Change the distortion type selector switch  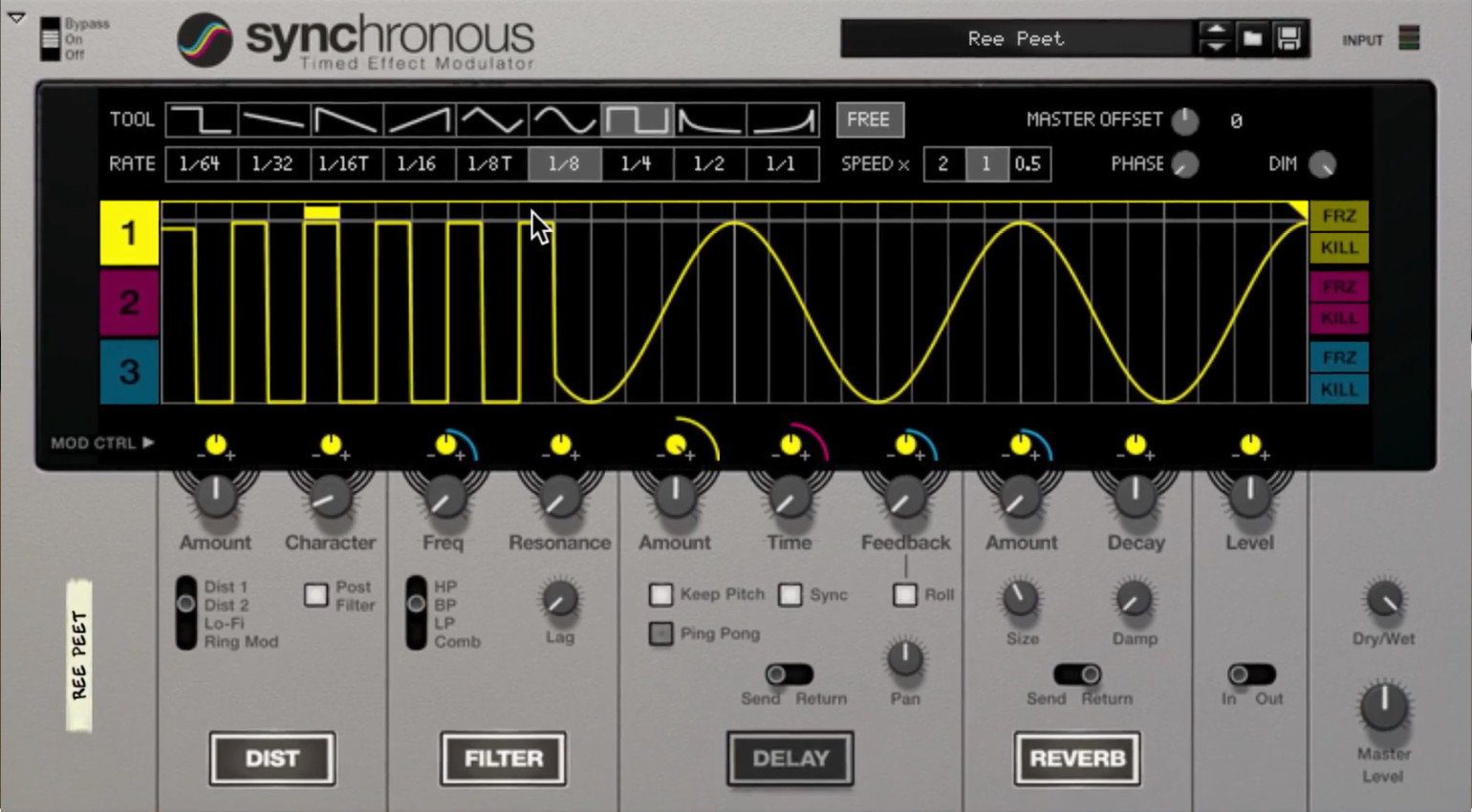186,613
